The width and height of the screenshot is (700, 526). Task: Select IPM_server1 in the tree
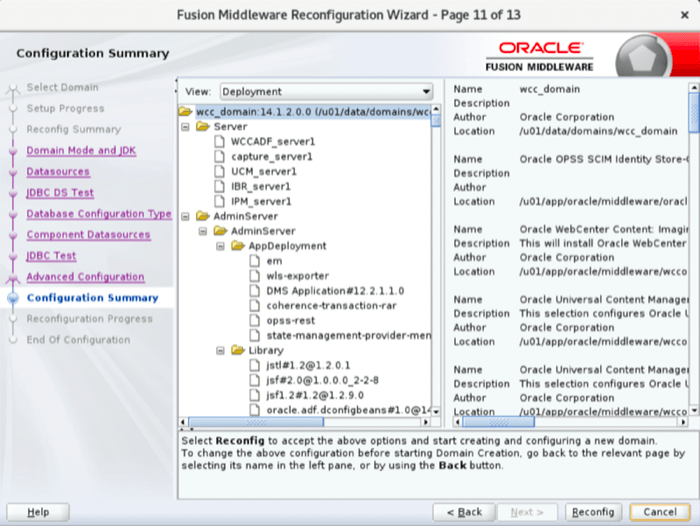point(261,201)
